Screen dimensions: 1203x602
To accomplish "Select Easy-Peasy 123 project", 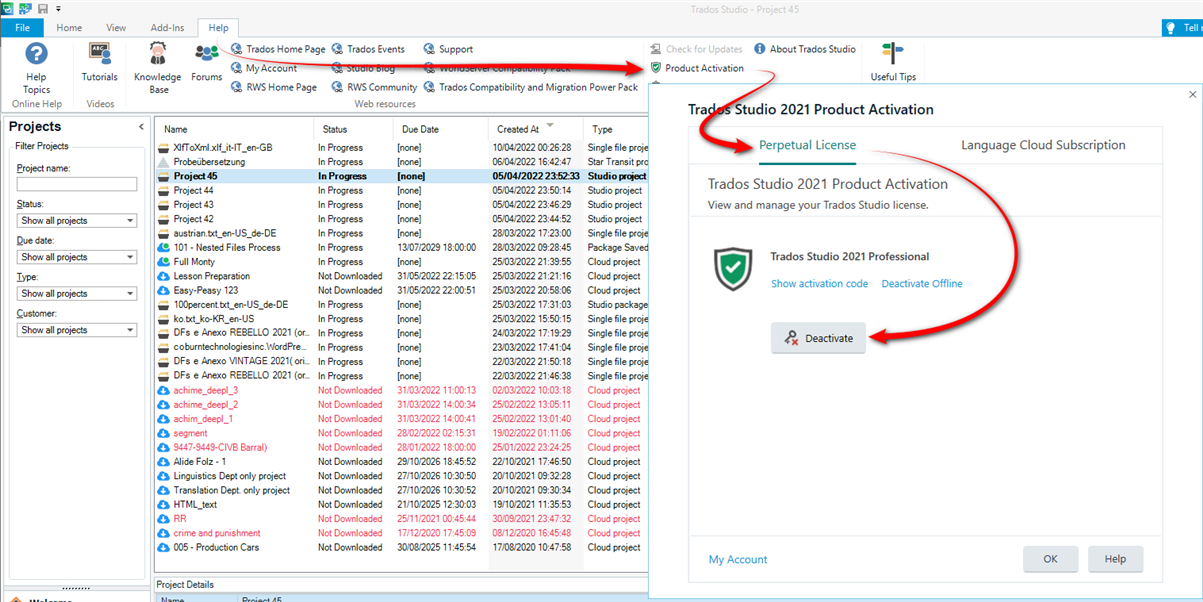I will coord(402,290).
